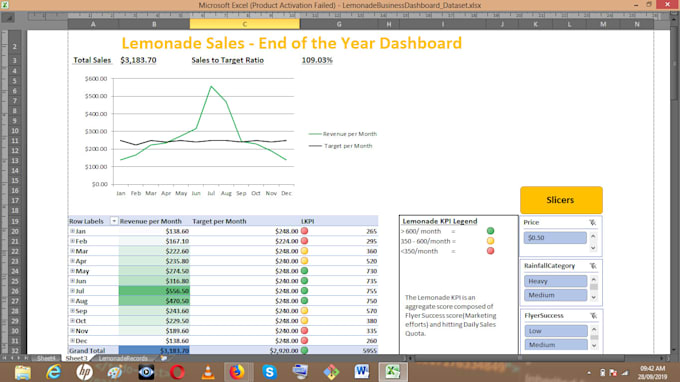680x382 pixels.
Task: Toggle the Low FlyerSuccess slicer item
Action: click(556, 331)
